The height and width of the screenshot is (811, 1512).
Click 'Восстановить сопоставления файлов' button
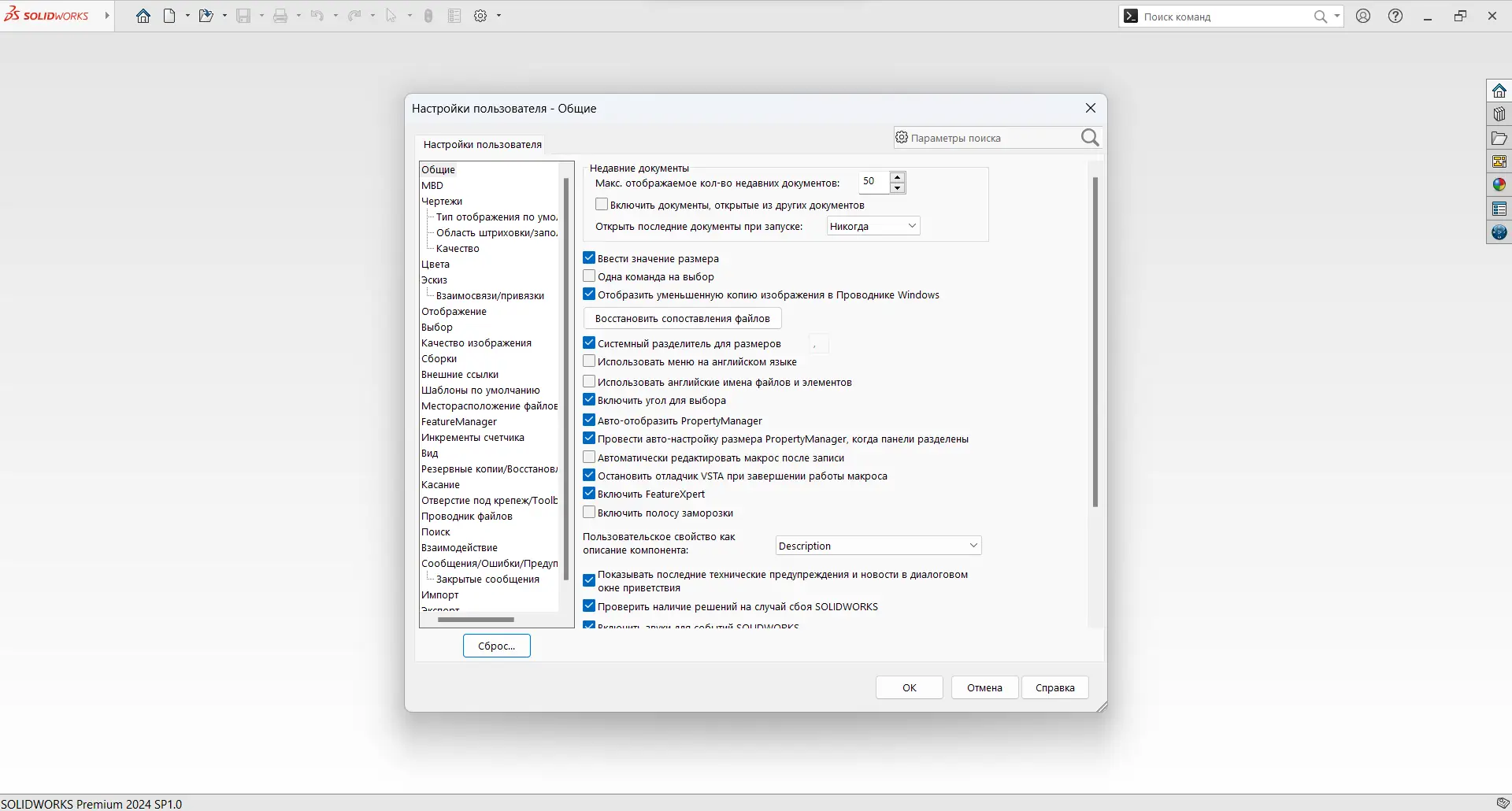[x=683, y=318]
